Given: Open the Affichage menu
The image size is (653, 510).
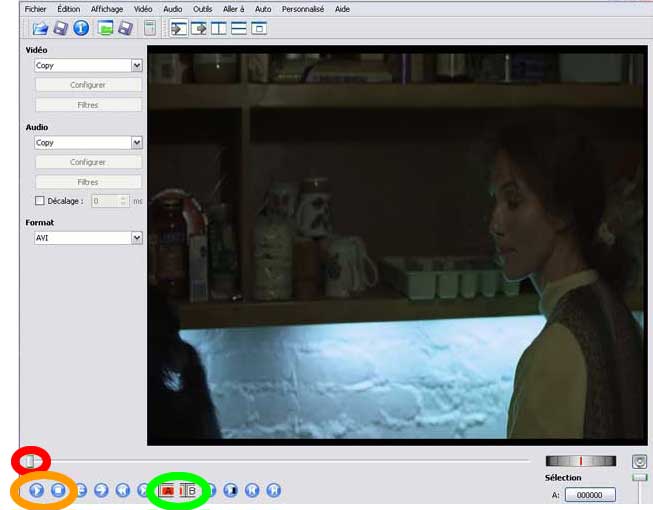Looking at the screenshot, I should (x=107, y=9).
